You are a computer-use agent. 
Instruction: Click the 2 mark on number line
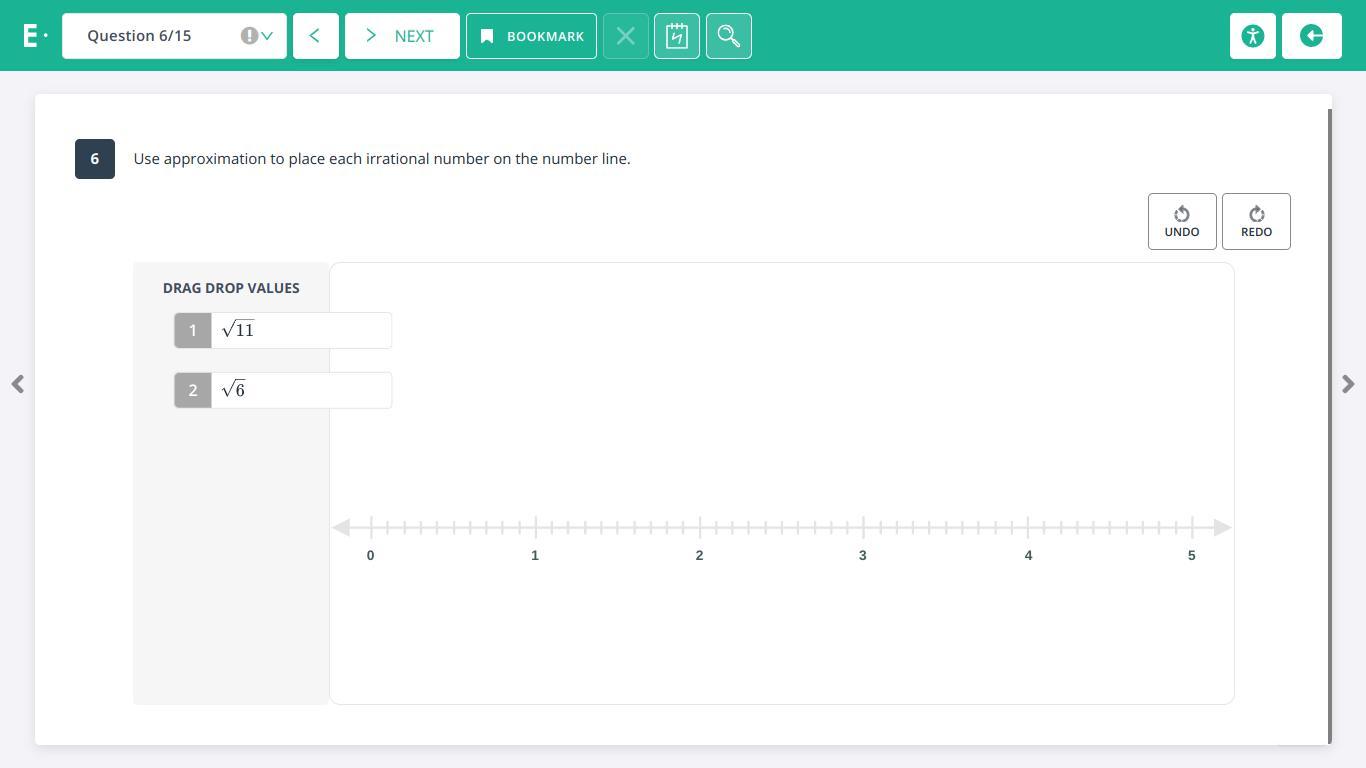click(699, 527)
